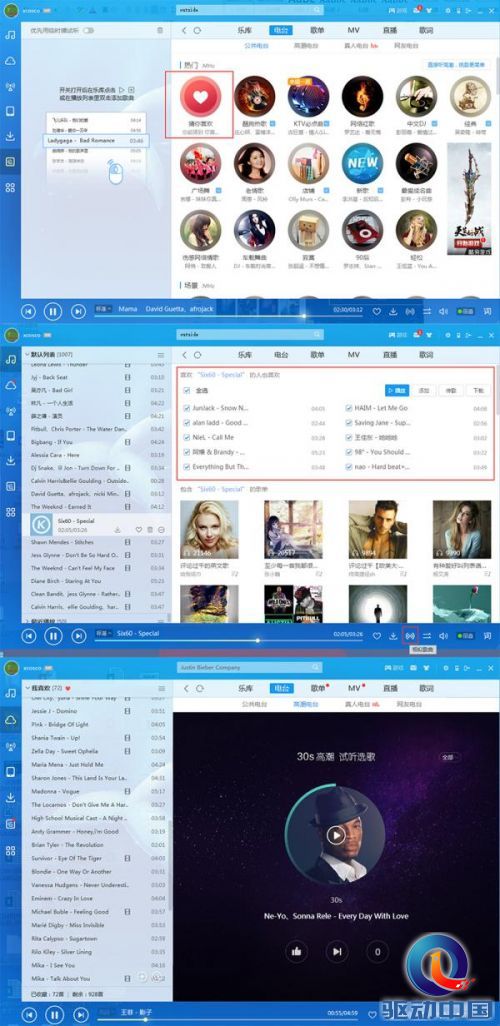Click the trash icon above the empty playlist panel
This screenshot has height=1026, width=500.
click(x=160, y=31)
